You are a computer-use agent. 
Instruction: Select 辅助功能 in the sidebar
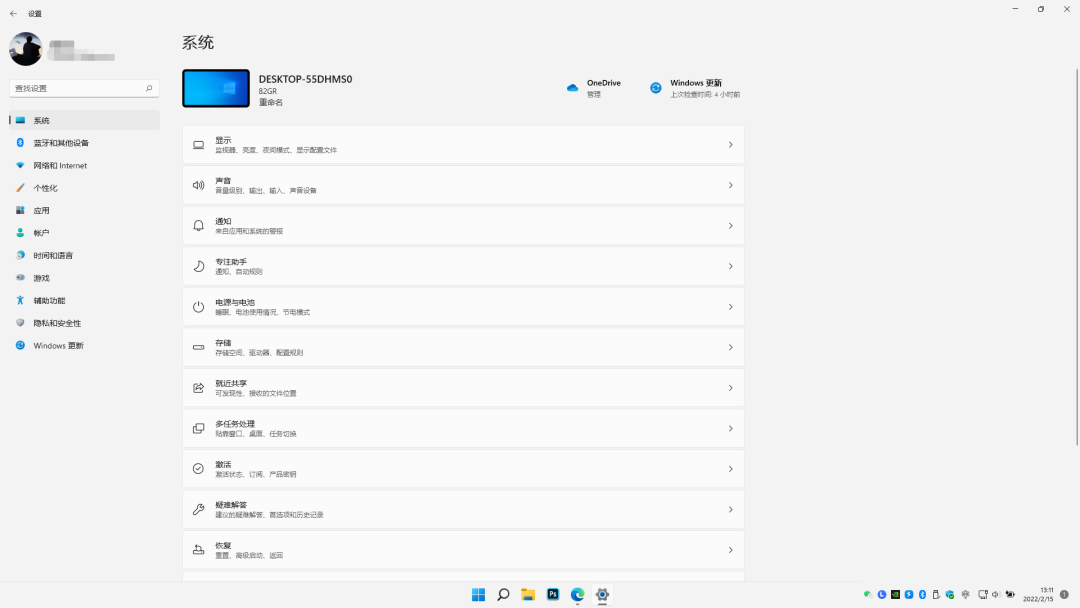pyautogui.click(x=84, y=300)
